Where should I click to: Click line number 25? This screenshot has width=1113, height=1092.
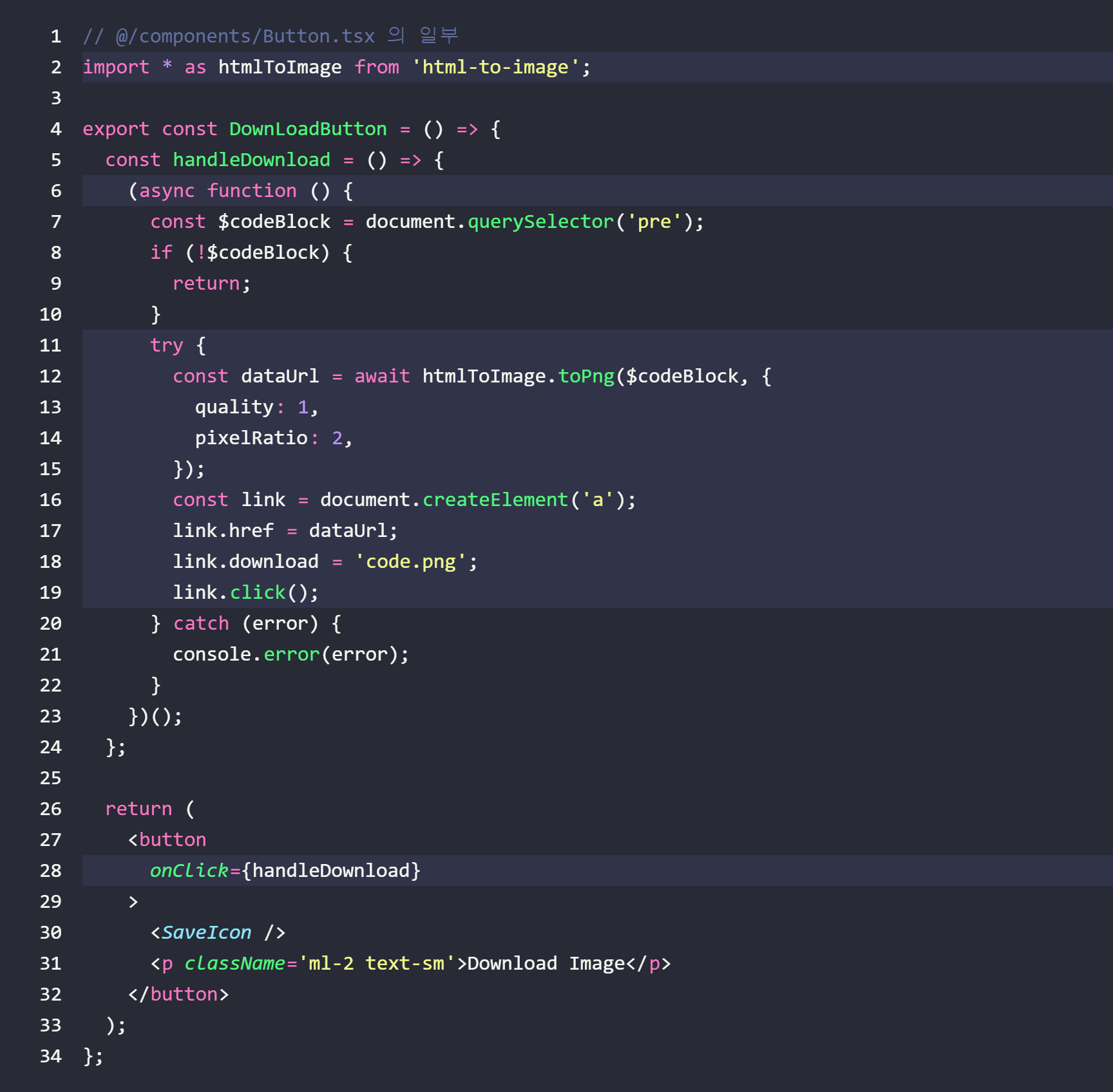(x=51, y=778)
